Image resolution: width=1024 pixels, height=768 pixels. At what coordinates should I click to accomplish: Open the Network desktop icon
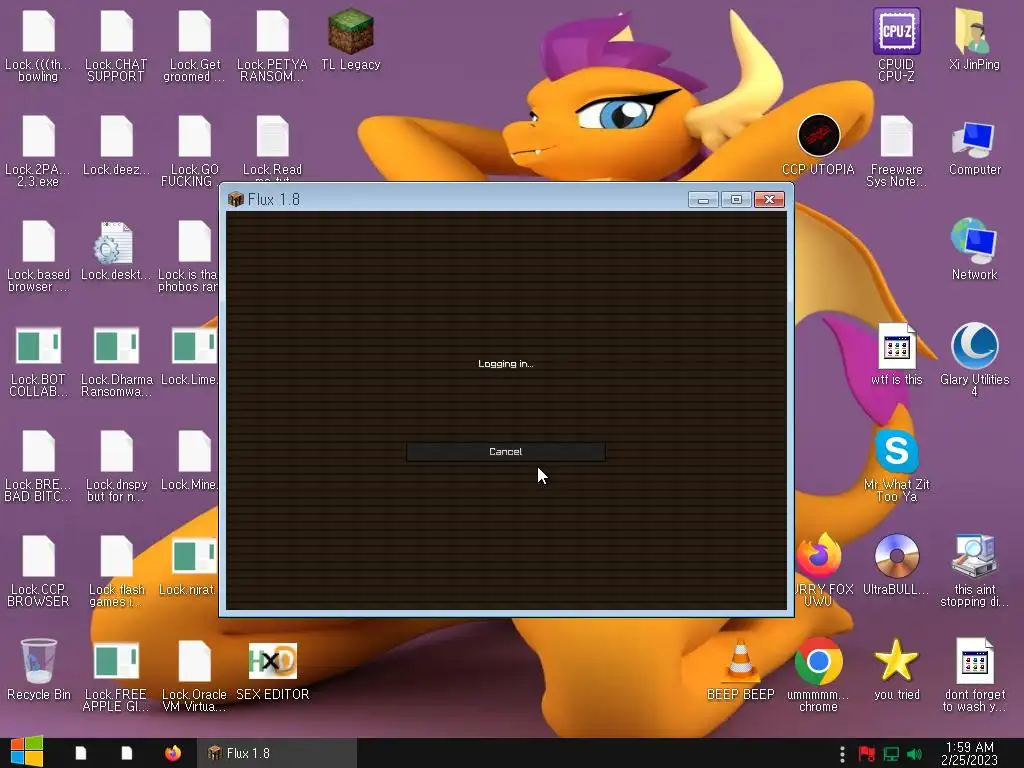coord(974,250)
